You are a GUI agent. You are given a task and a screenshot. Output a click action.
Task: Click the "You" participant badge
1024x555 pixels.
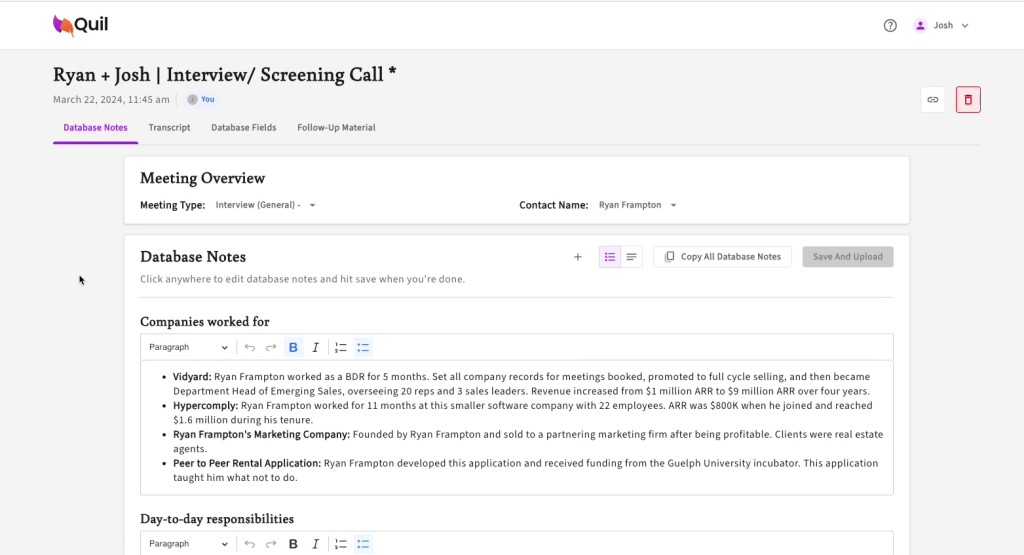(201, 99)
